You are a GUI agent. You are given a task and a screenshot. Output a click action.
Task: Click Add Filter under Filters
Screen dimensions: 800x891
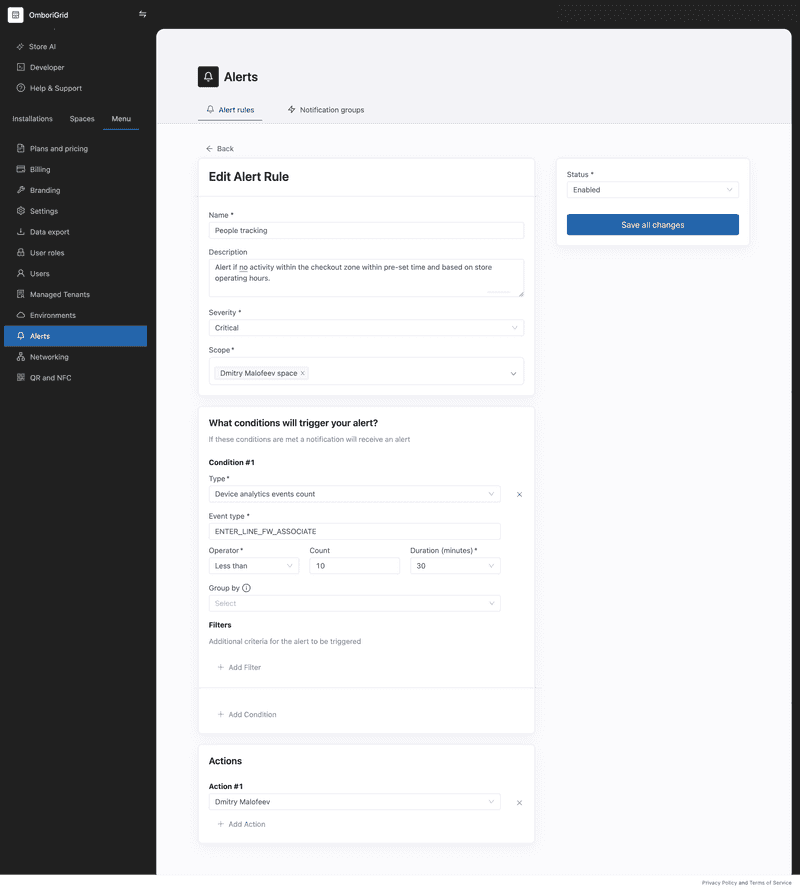239,667
